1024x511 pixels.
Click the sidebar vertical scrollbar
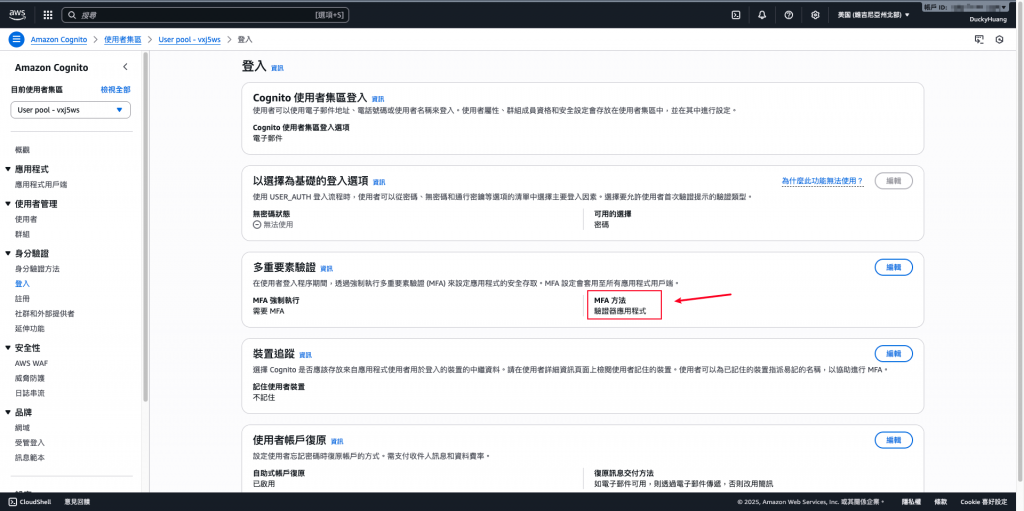pyautogui.click(x=146, y=225)
